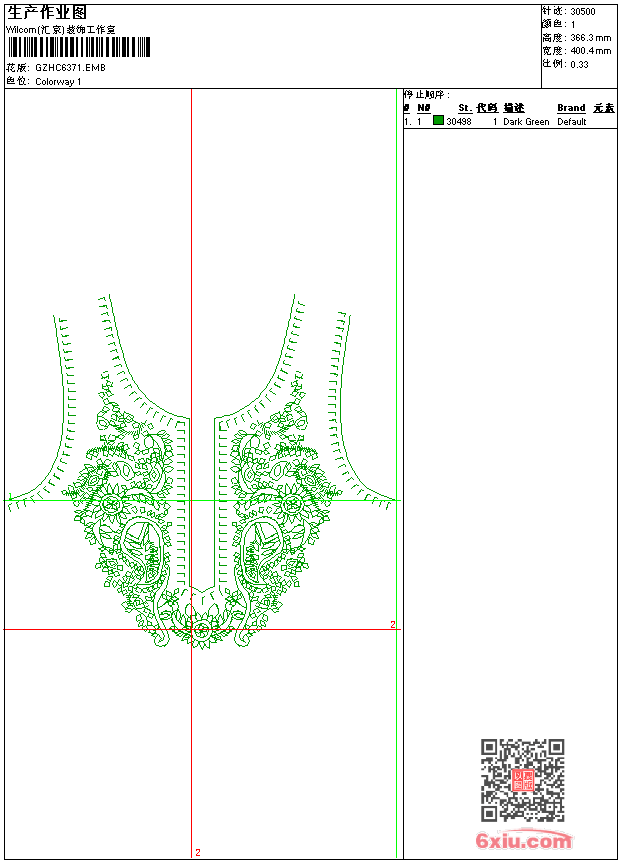The height and width of the screenshot is (860, 620).
Task: Select file name GZHC6371.EMB
Action: point(70,67)
